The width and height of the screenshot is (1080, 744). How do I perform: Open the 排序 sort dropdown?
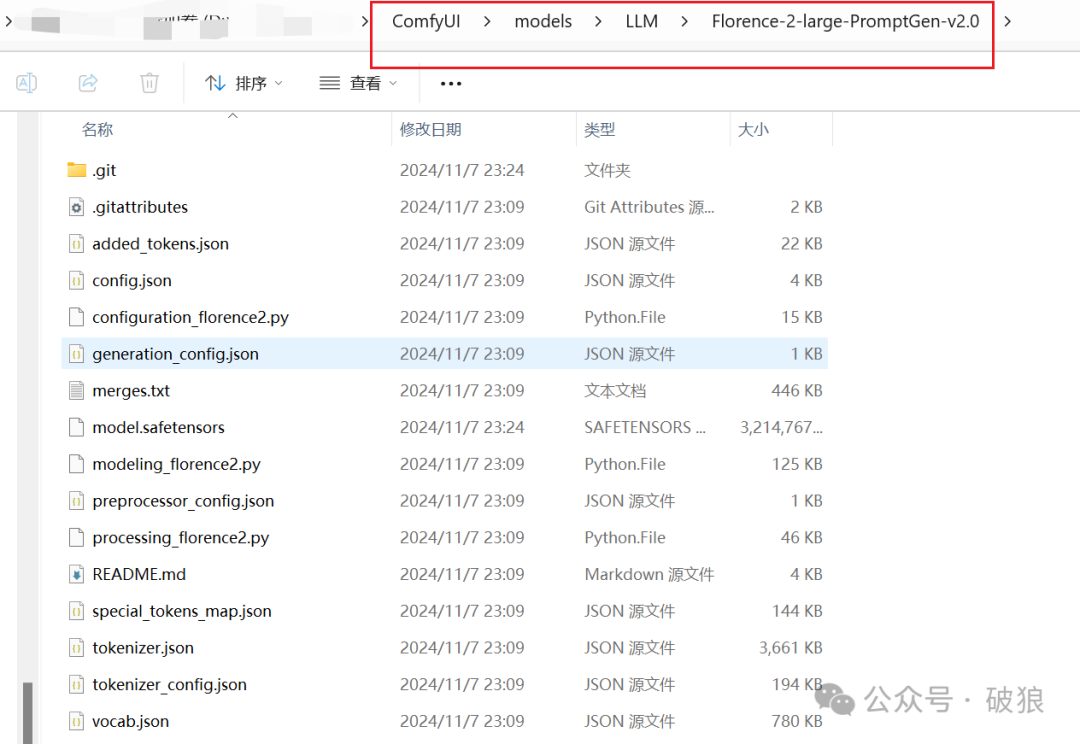tap(244, 83)
